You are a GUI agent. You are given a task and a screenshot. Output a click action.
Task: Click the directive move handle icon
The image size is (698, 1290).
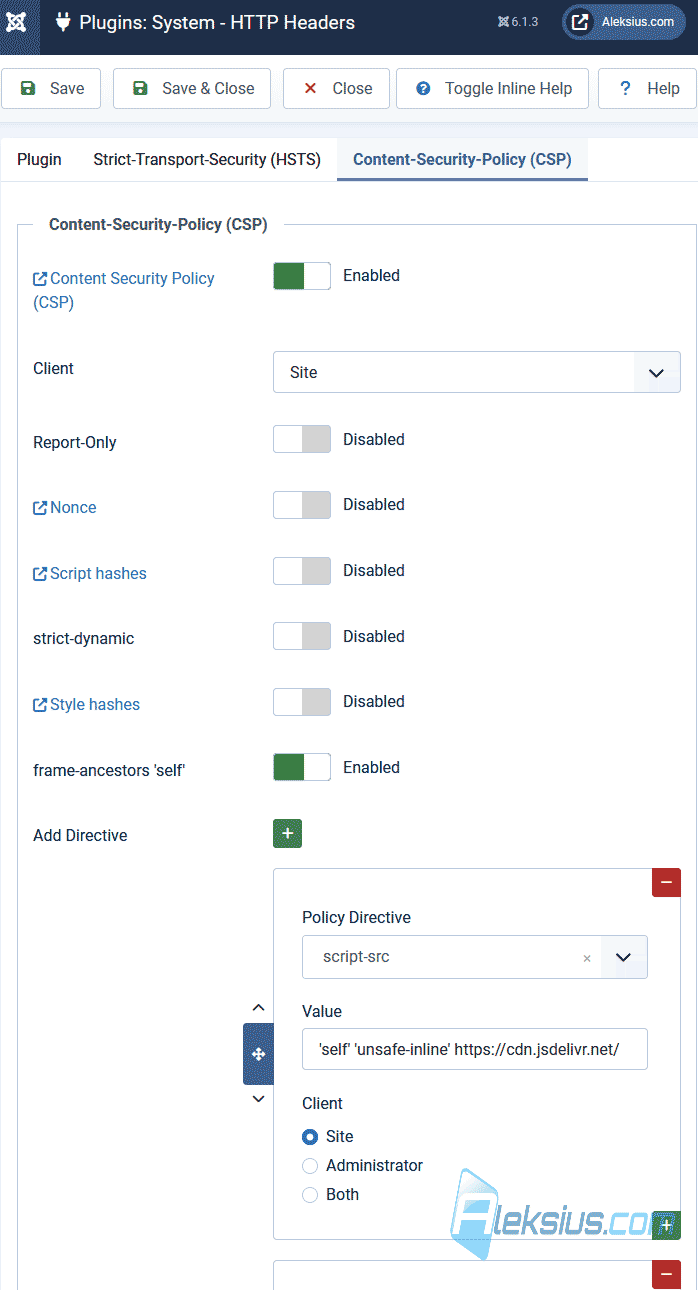(258, 1054)
